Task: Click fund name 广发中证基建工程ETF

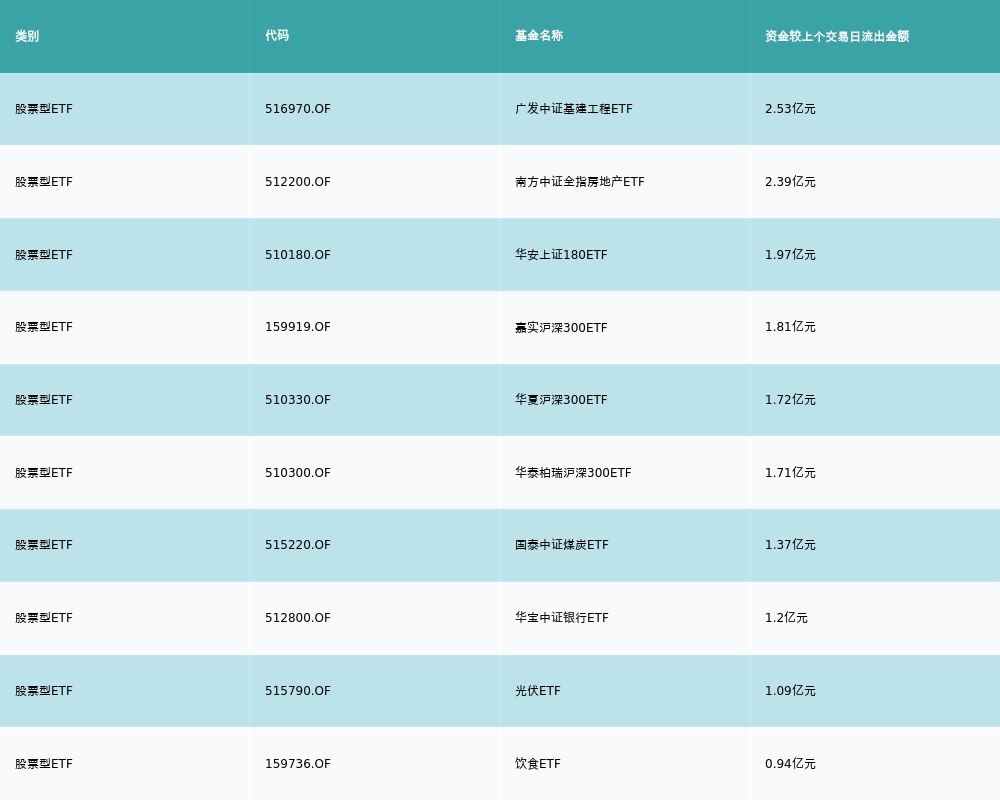Action: 574,109
